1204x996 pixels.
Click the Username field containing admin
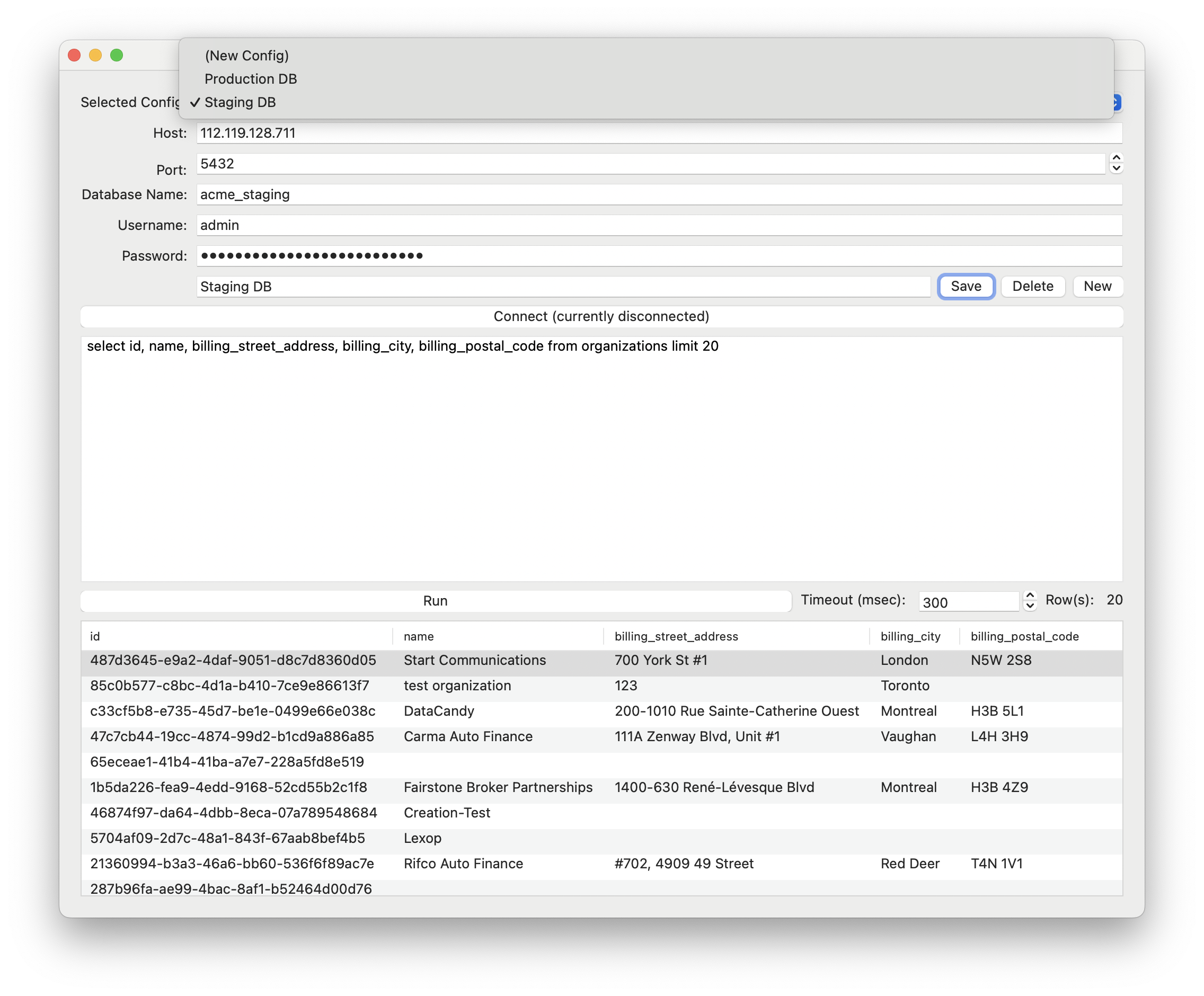658,226
